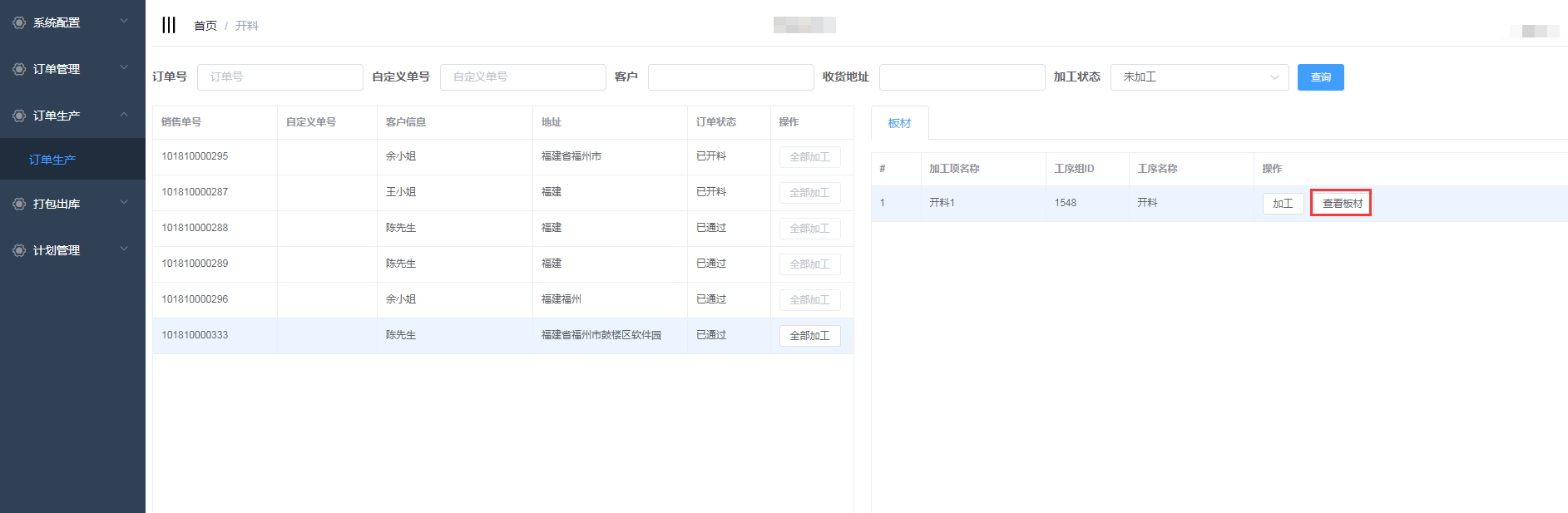Image resolution: width=1568 pixels, height=513 pixels.
Task: Expand the 系统配置 menu chevron
Action: click(124, 22)
